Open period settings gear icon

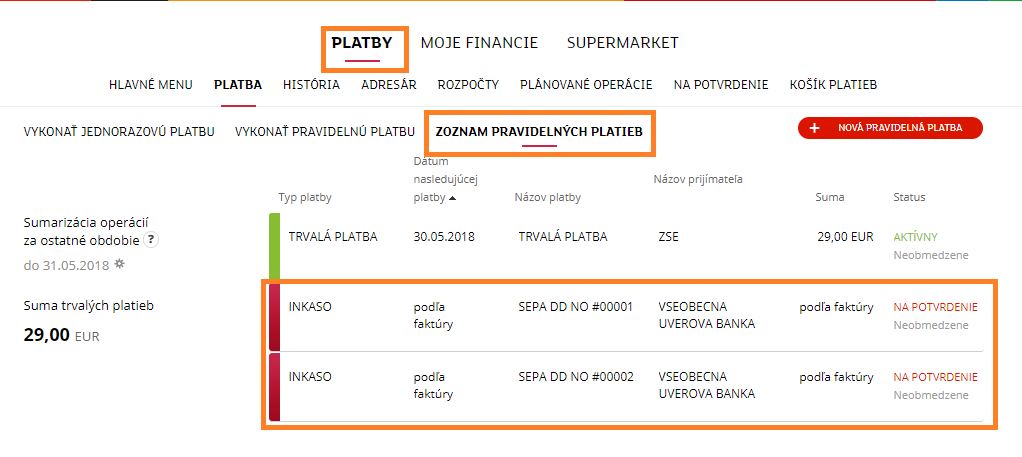[x=119, y=264]
